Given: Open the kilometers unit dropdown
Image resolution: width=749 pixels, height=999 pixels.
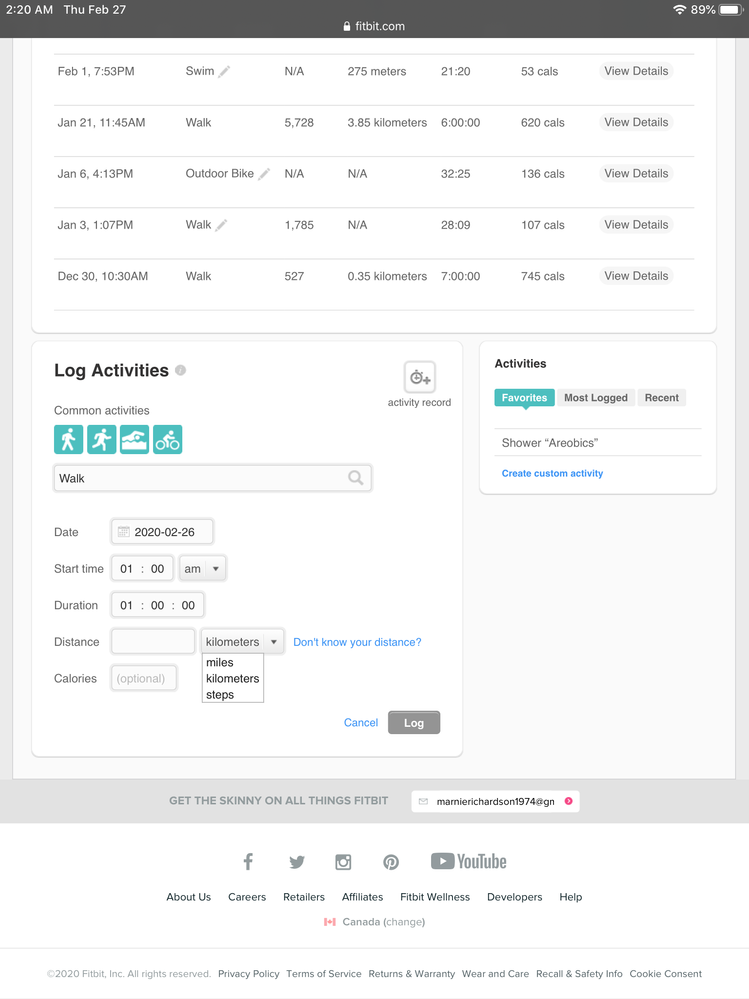Looking at the screenshot, I should (242, 642).
